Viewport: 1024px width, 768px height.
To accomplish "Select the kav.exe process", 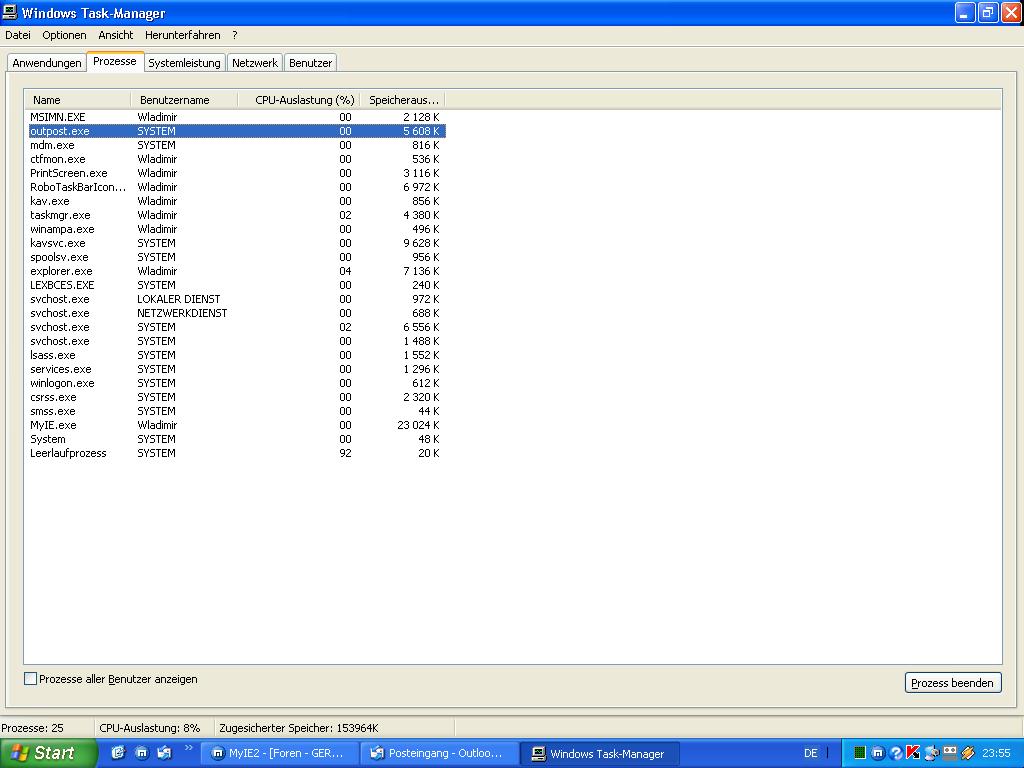I will point(236,201).
